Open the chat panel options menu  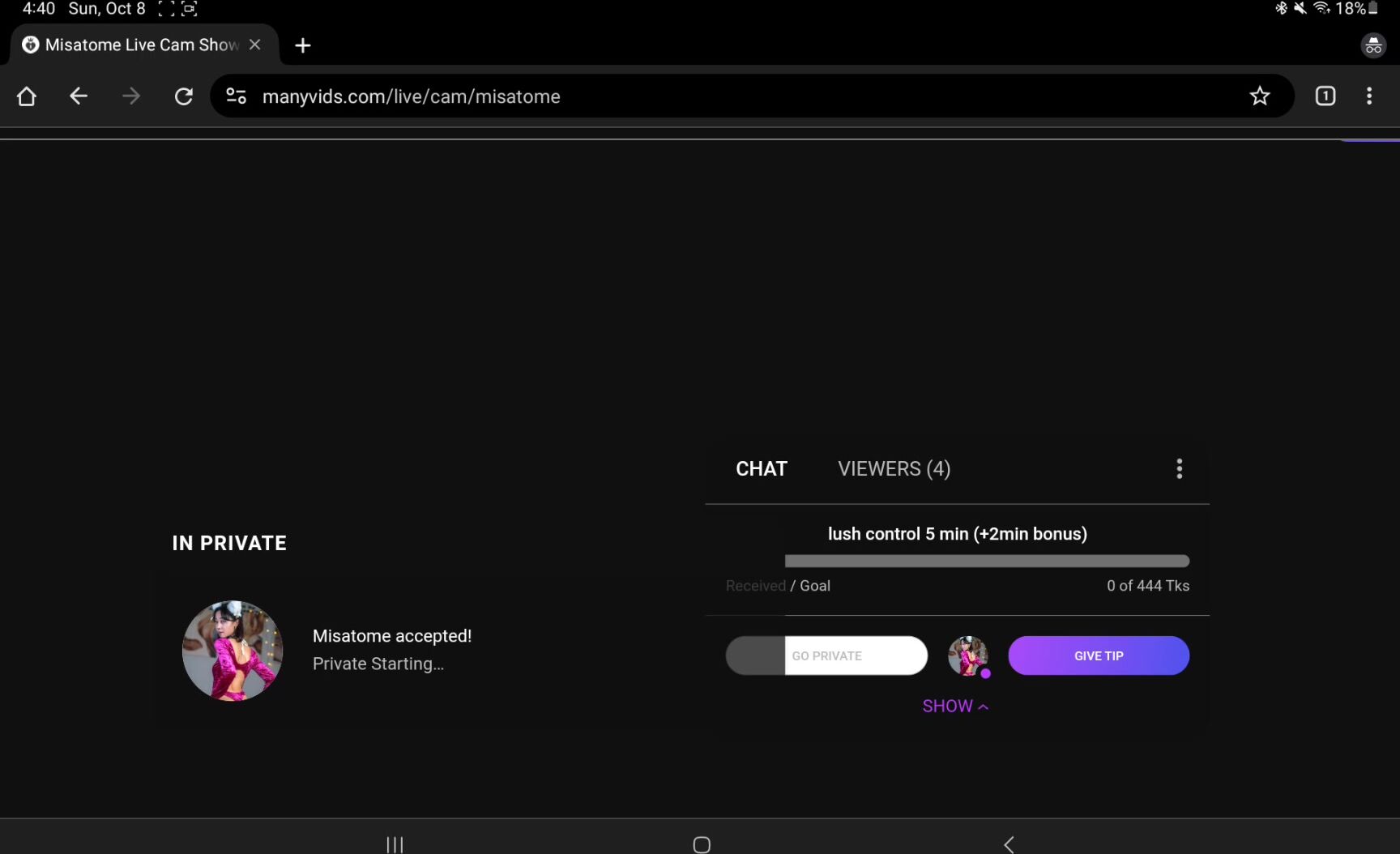1179,468
